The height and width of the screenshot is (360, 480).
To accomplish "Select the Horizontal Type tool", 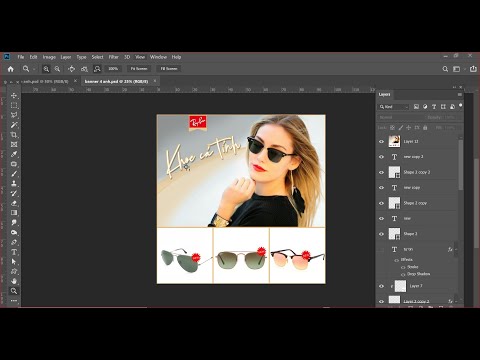I will coord(14,252).
